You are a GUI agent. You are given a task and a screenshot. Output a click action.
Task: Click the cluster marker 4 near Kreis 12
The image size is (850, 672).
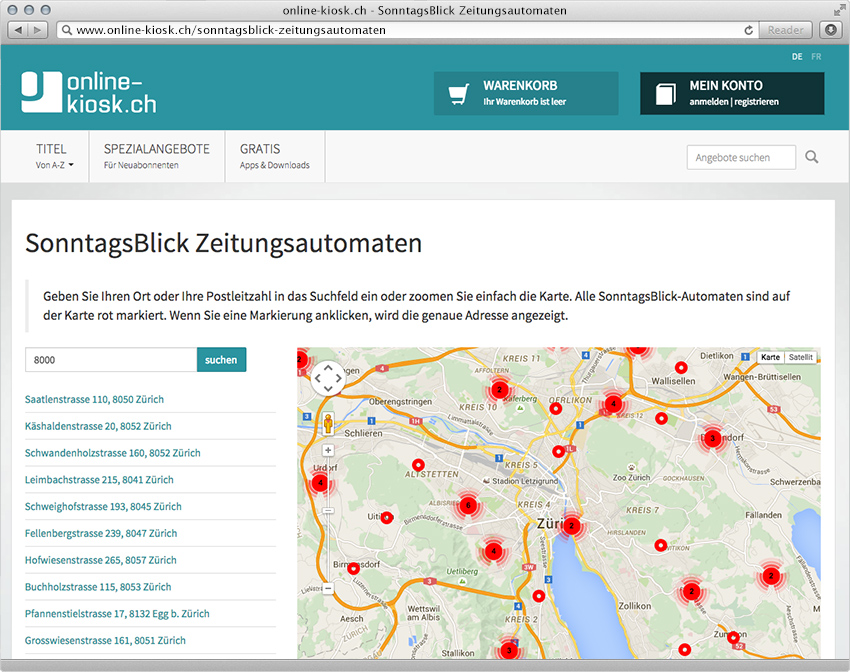[x=614, y=404]
